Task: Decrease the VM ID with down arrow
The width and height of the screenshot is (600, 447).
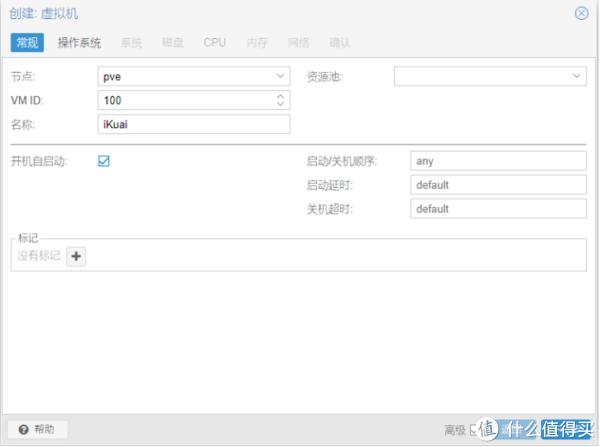Action: click(x=280, y=104)
